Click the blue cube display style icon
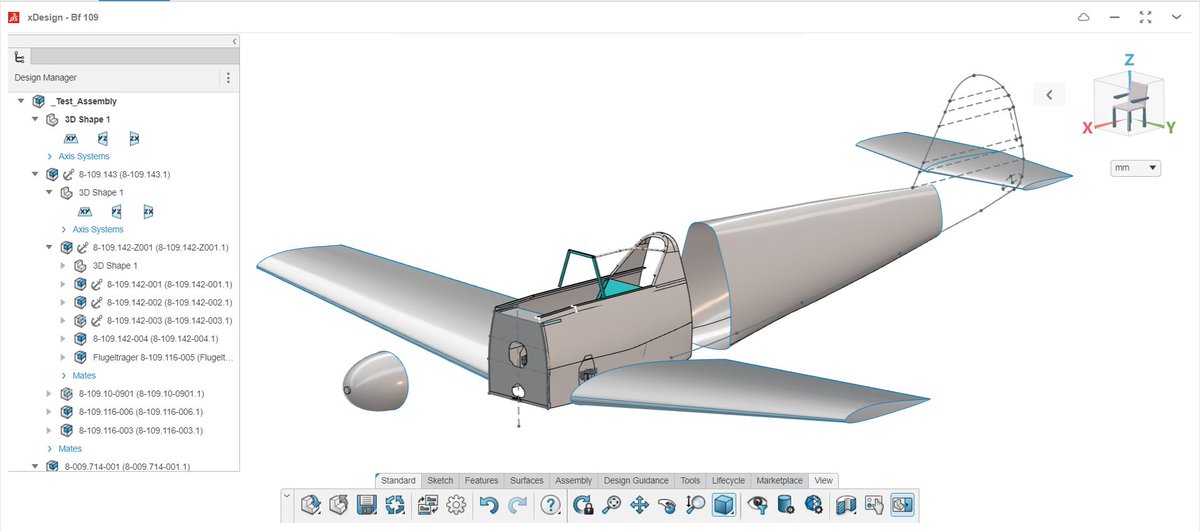Viewport: 1200px width, 531px height. 723,505
